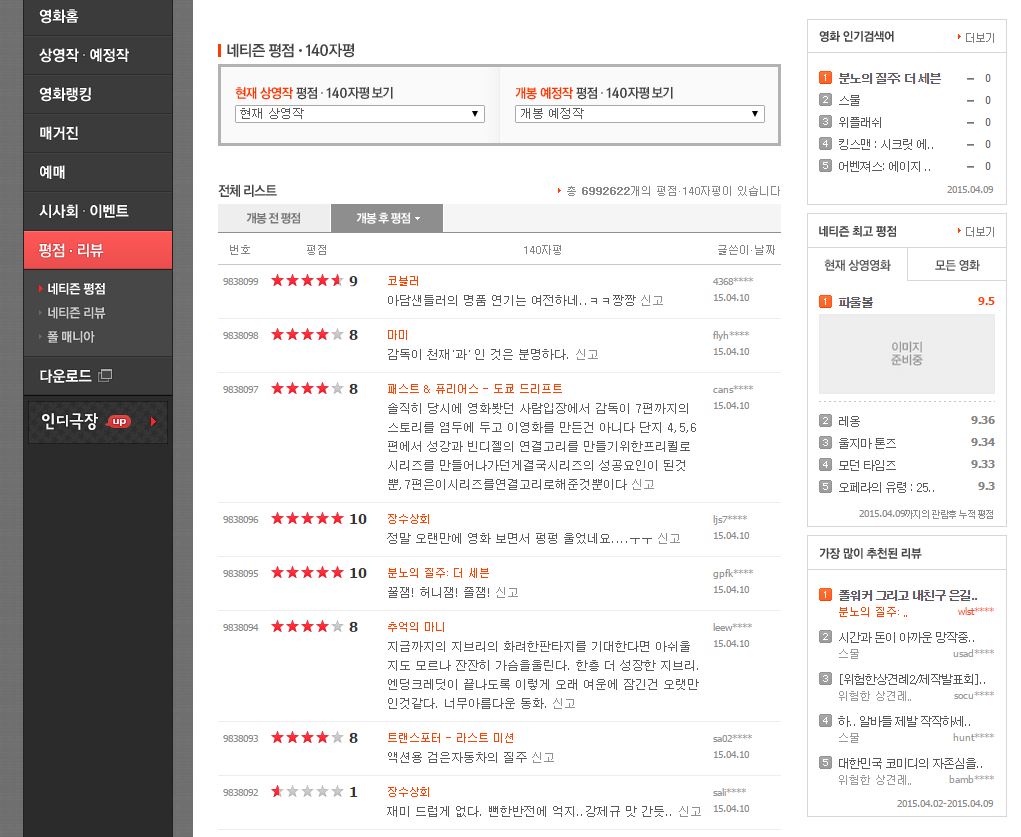The height and width of the screenshot is (837, 1021).
Task: Click 신고 on the 도쿄 드리프트 review
Action: tap(643, 485)
